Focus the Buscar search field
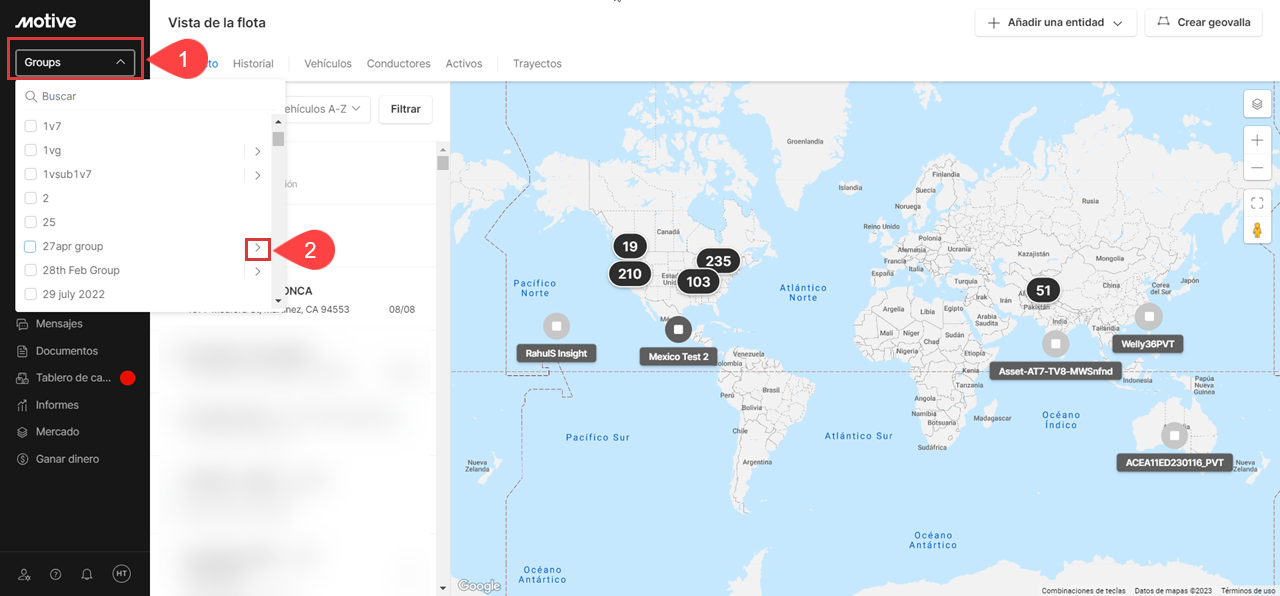Viewport: 1280px width, 596px height. pos(150,97)
